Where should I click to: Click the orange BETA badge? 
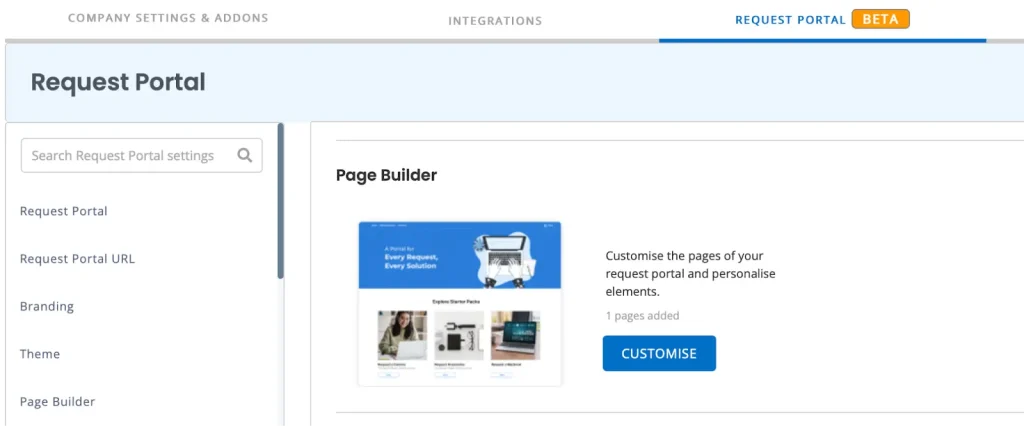pyautogui.click(x=880, y=20)
